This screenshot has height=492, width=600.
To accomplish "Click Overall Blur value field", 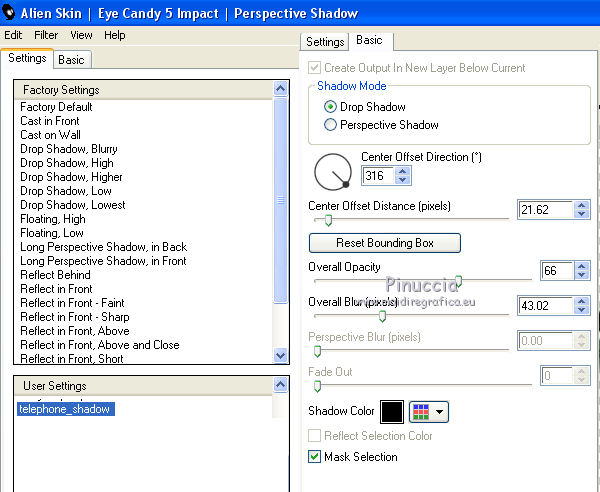I will tap(545, 306).
